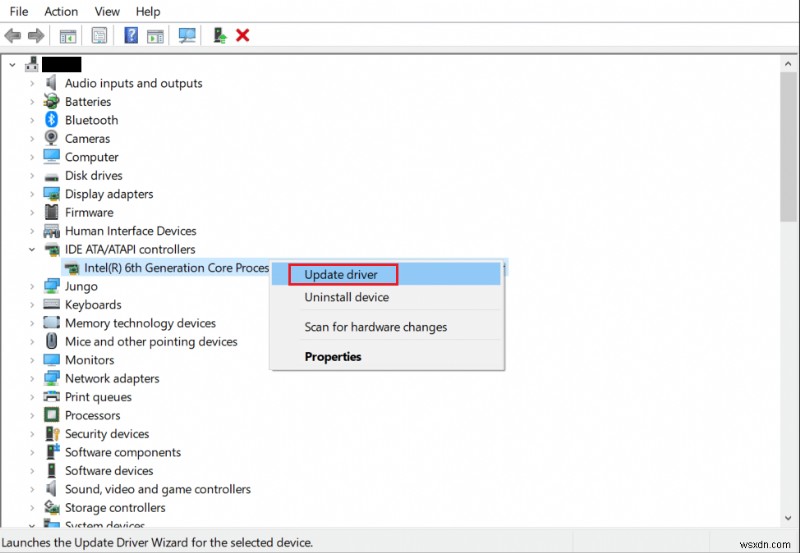Image resolution: width=800 pixels, height=553 pixels.
Task: Select the Software devices label
Action: point(109,470)
